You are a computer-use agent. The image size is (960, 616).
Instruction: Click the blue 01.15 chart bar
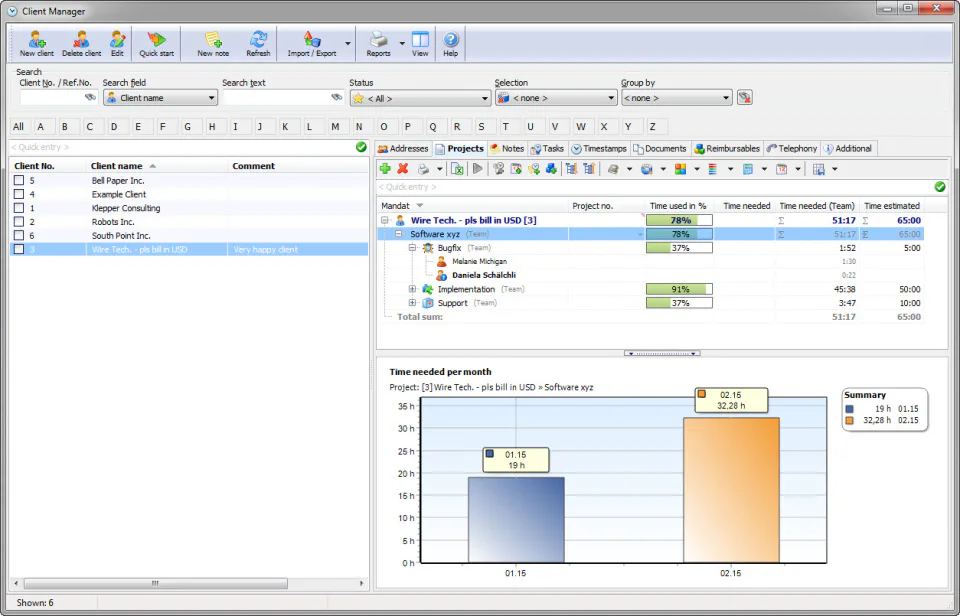pos(516,520)
